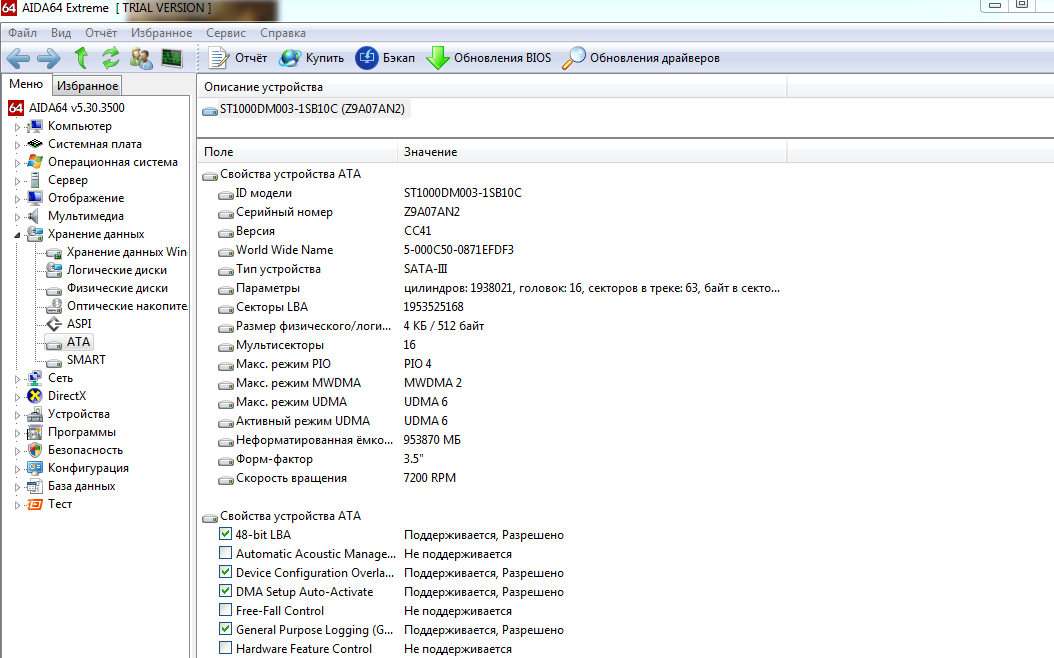Click the green up arrow icon

point(81,58)
